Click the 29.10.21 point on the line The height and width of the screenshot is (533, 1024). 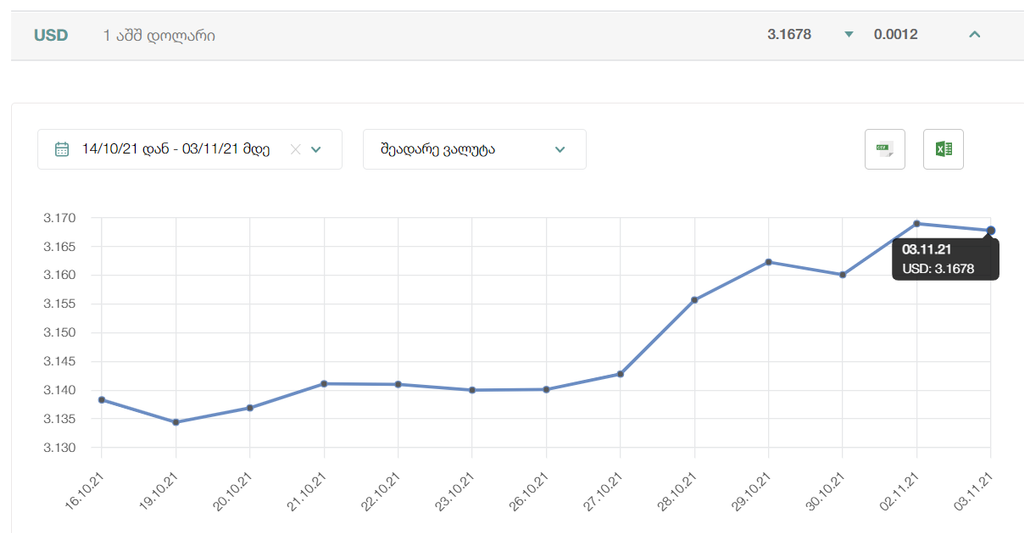click(x=768, y=262)
